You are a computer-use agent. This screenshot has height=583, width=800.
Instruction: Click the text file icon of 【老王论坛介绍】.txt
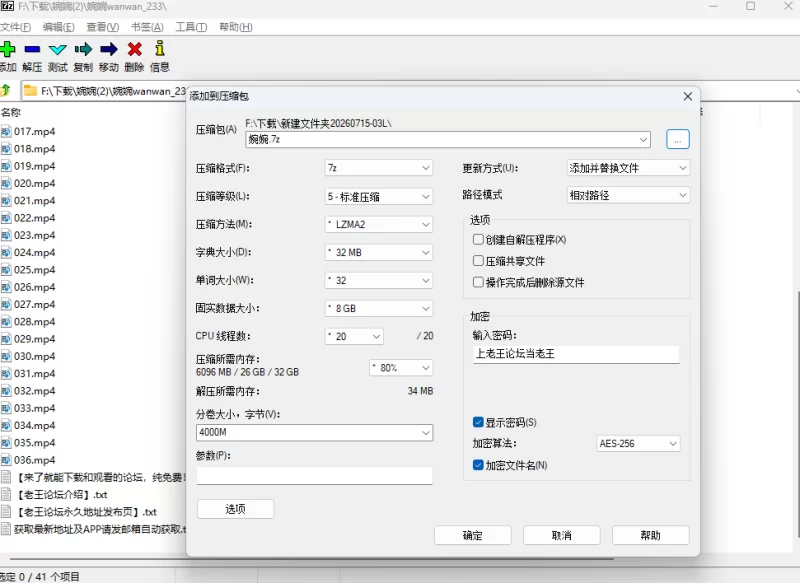(6, 494)
